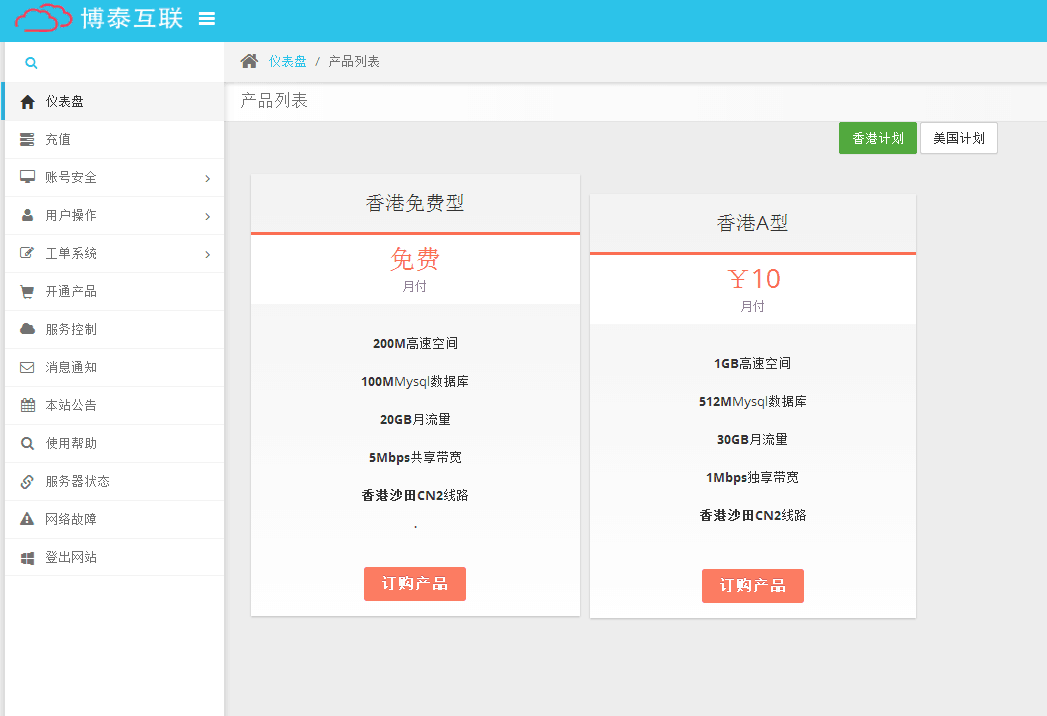This screenshot has width=1047, height=716.
Task: Click the edit icon for 工单系统
Action: point(27,253)
